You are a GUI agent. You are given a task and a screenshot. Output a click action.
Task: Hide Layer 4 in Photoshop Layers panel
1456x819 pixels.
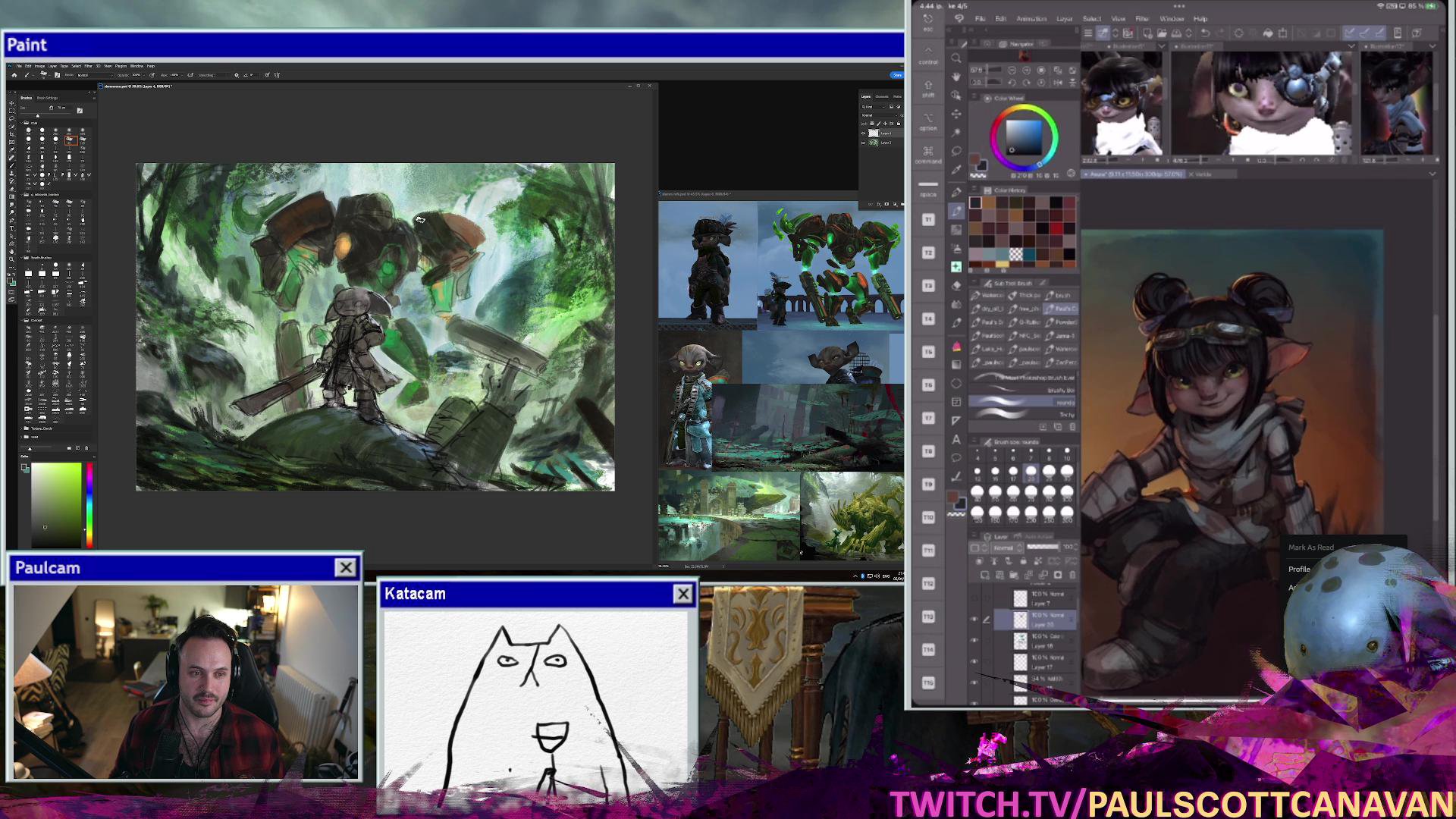tap(863, 133)
